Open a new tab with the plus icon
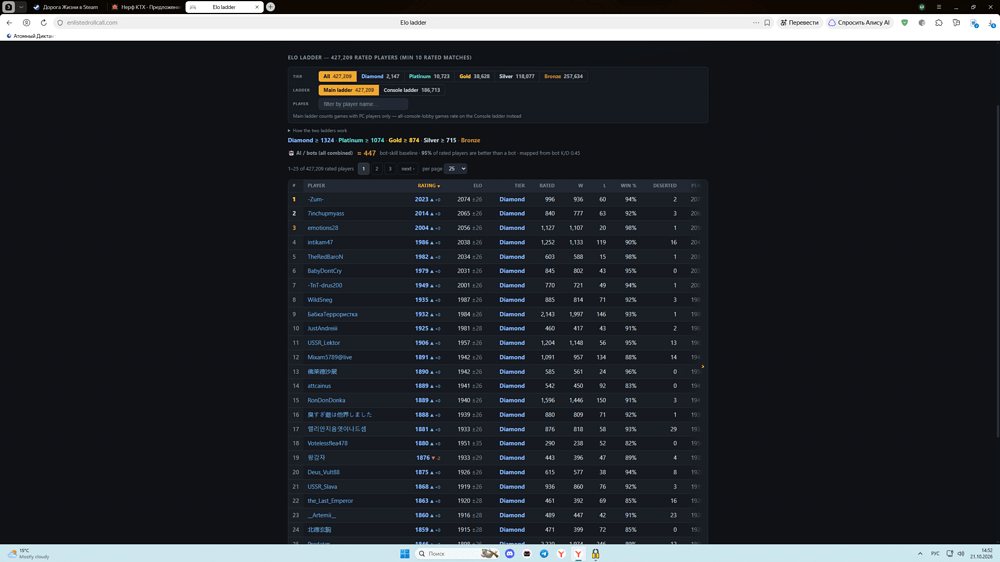1000x562 pixels. click(270, 7)
